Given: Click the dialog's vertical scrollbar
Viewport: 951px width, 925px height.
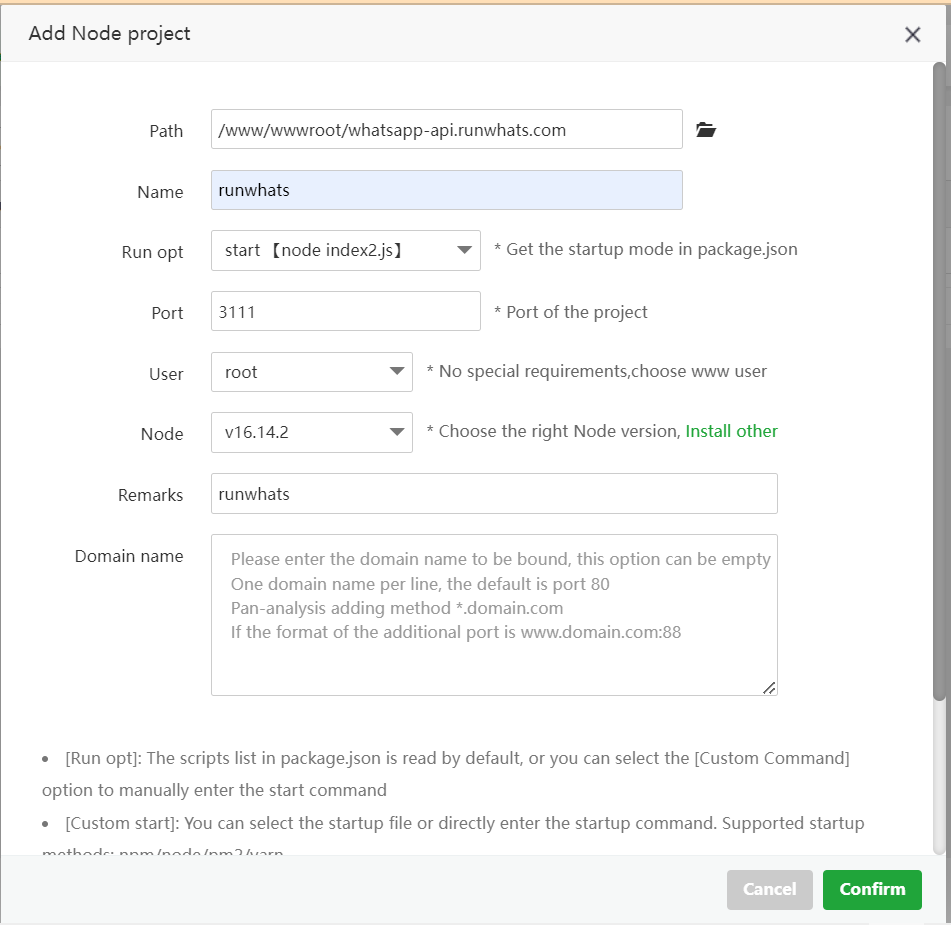Looking at the screenshot, I should tap(939, 380).
